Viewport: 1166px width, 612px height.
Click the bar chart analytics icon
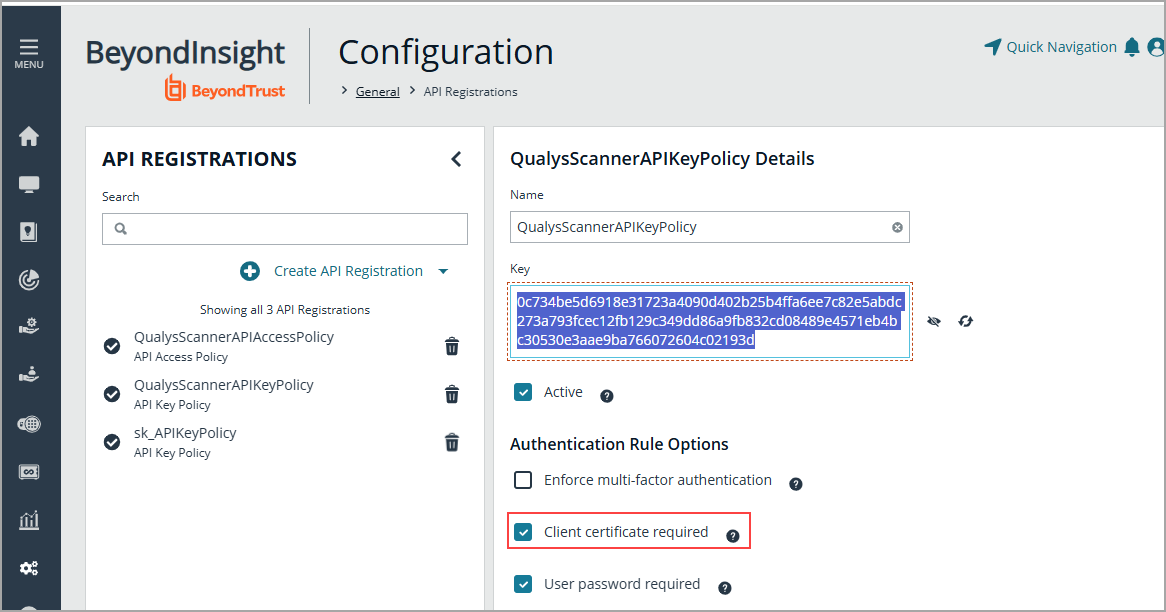(30, 519)
